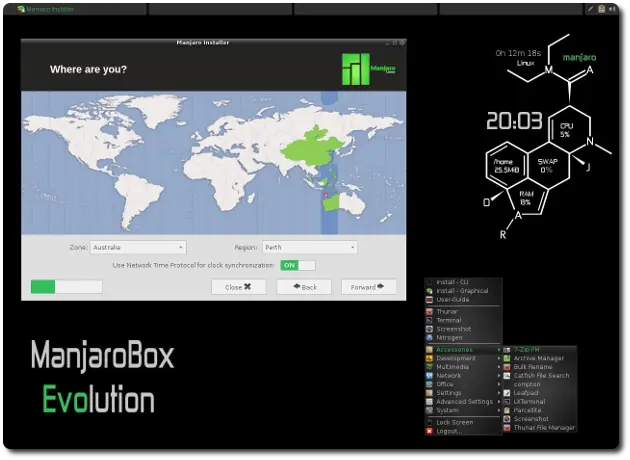Click the 'SWAP 0%' readout

(x=547, y=166)
